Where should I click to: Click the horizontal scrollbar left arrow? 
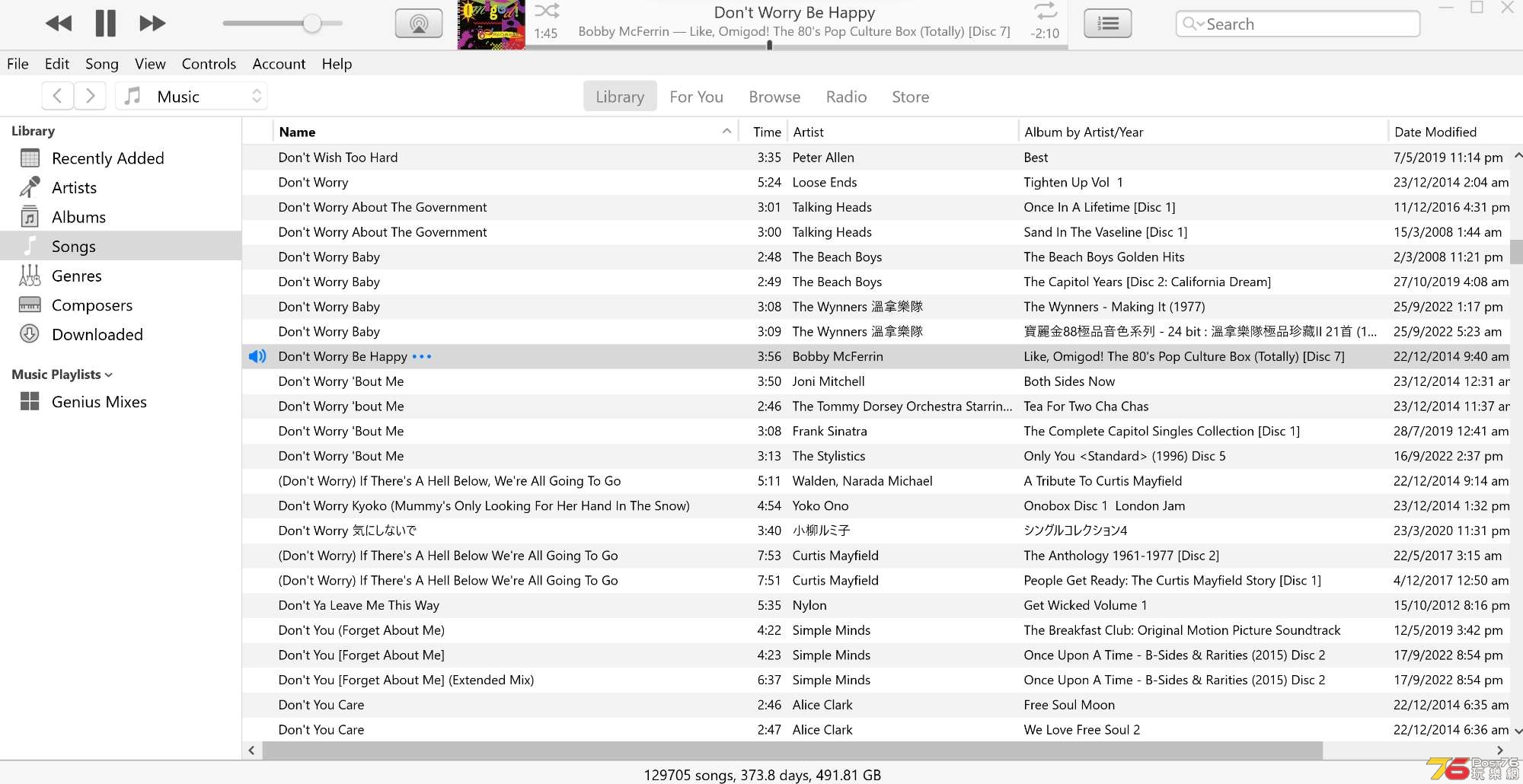[251, 751]
